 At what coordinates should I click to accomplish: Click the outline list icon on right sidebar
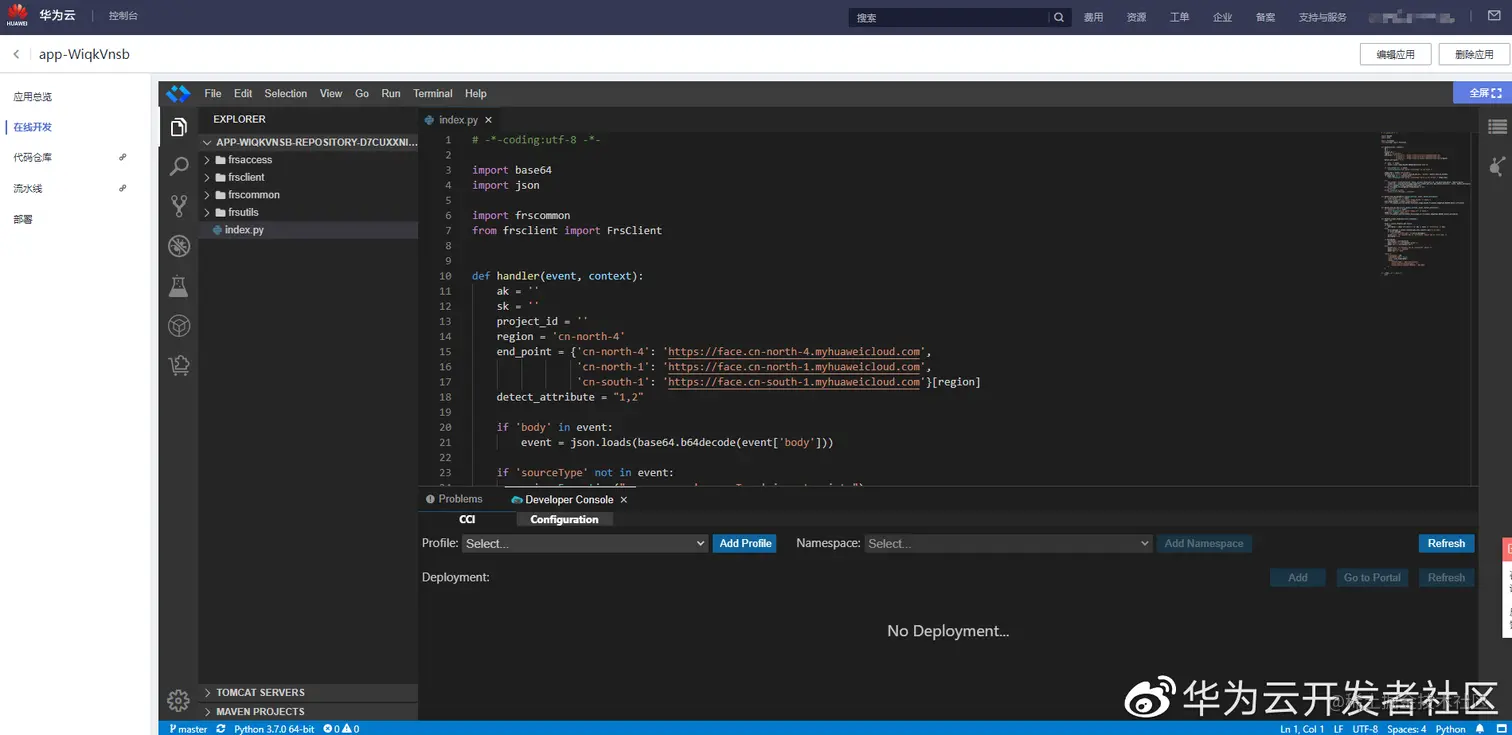[1497, 127]
